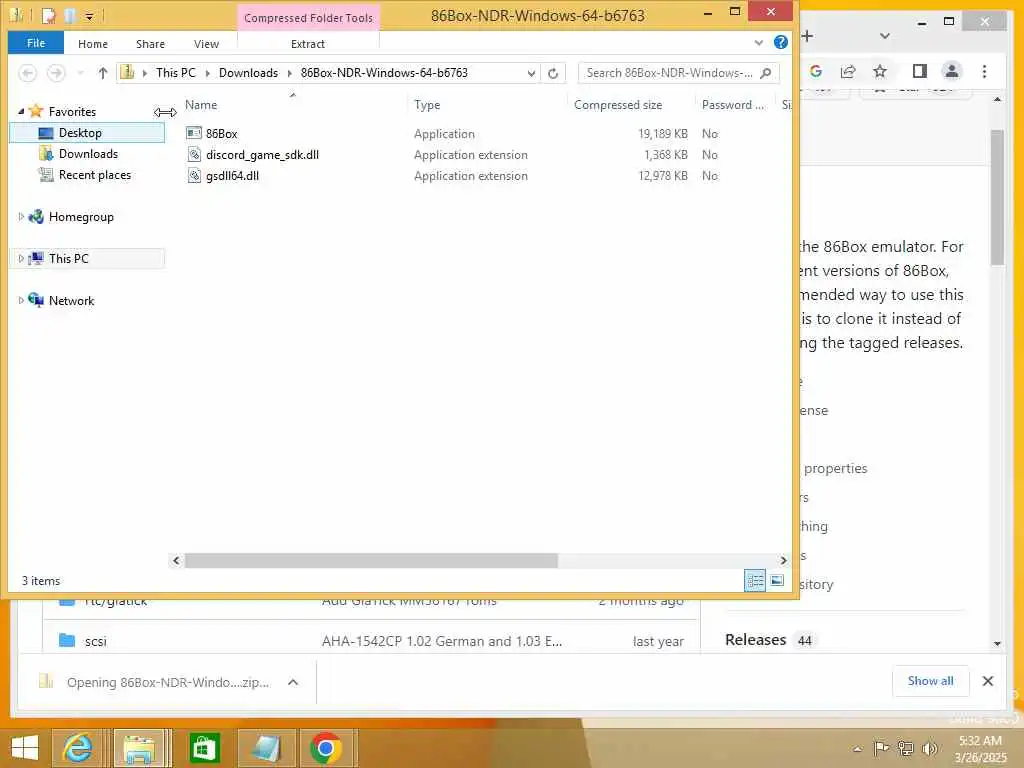The image size is (1024, 768).
Task: Open Quick Access Toolbar customize dropdown
Action: (x=89, y=15)
